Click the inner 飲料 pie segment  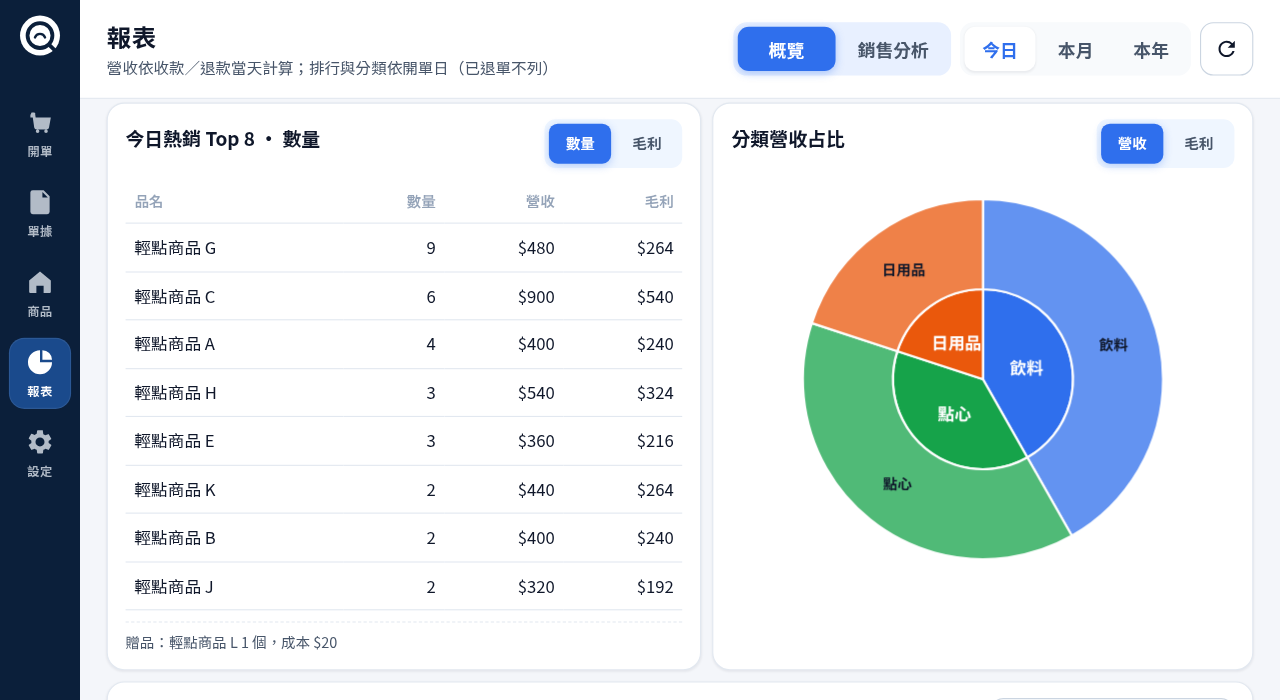(1026, 368)
